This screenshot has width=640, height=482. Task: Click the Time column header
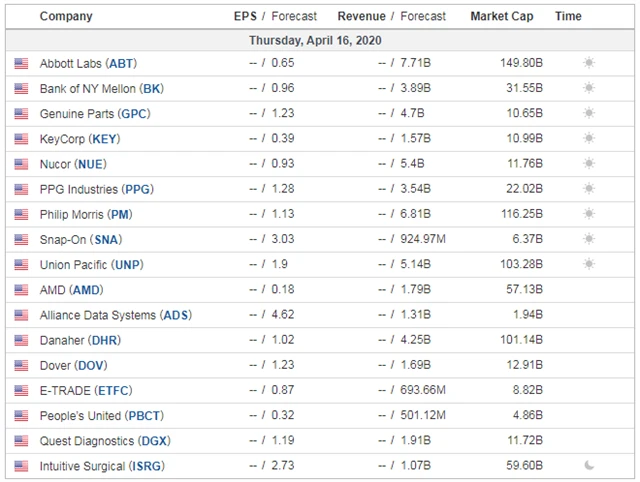click(568, 16)
